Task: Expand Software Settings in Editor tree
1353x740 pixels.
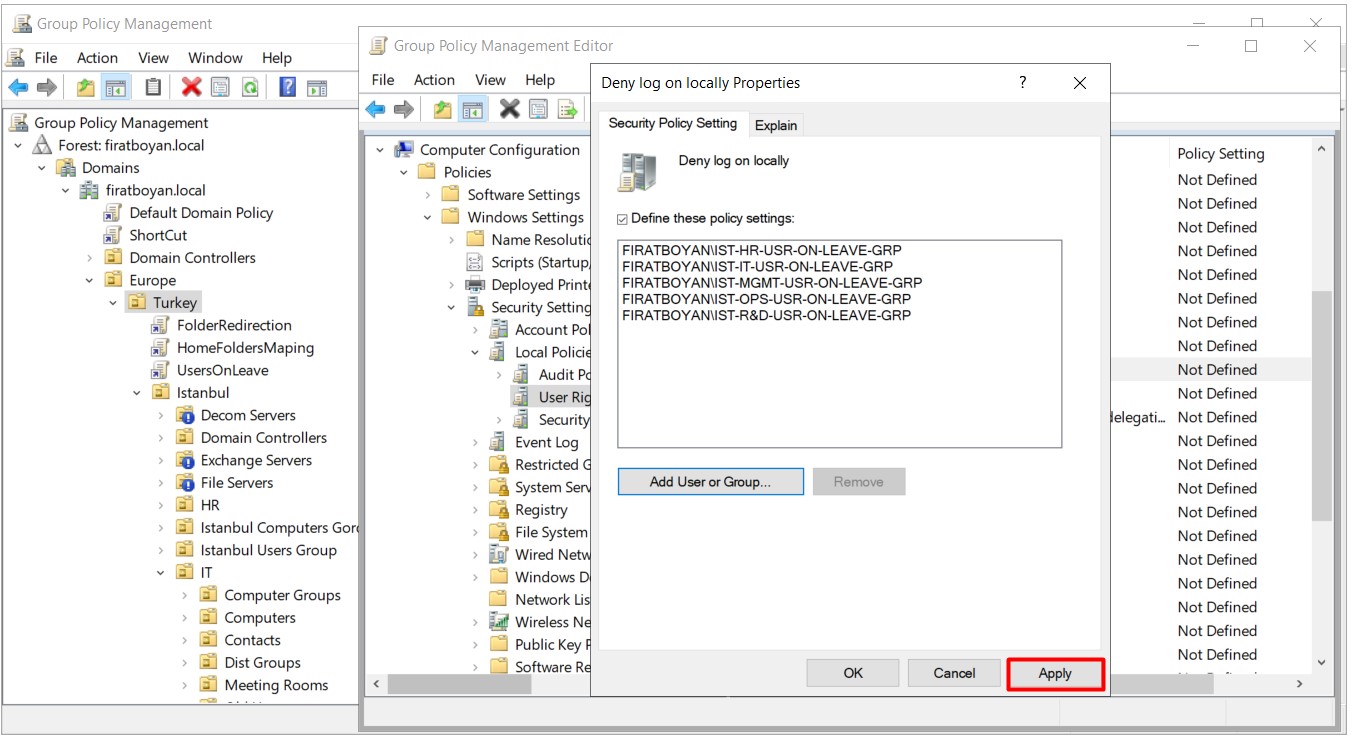Action: pos(428,195)
